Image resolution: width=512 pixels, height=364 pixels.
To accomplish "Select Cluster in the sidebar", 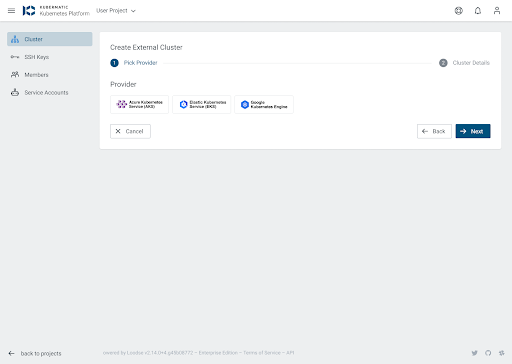I will [x=50, y=39].
